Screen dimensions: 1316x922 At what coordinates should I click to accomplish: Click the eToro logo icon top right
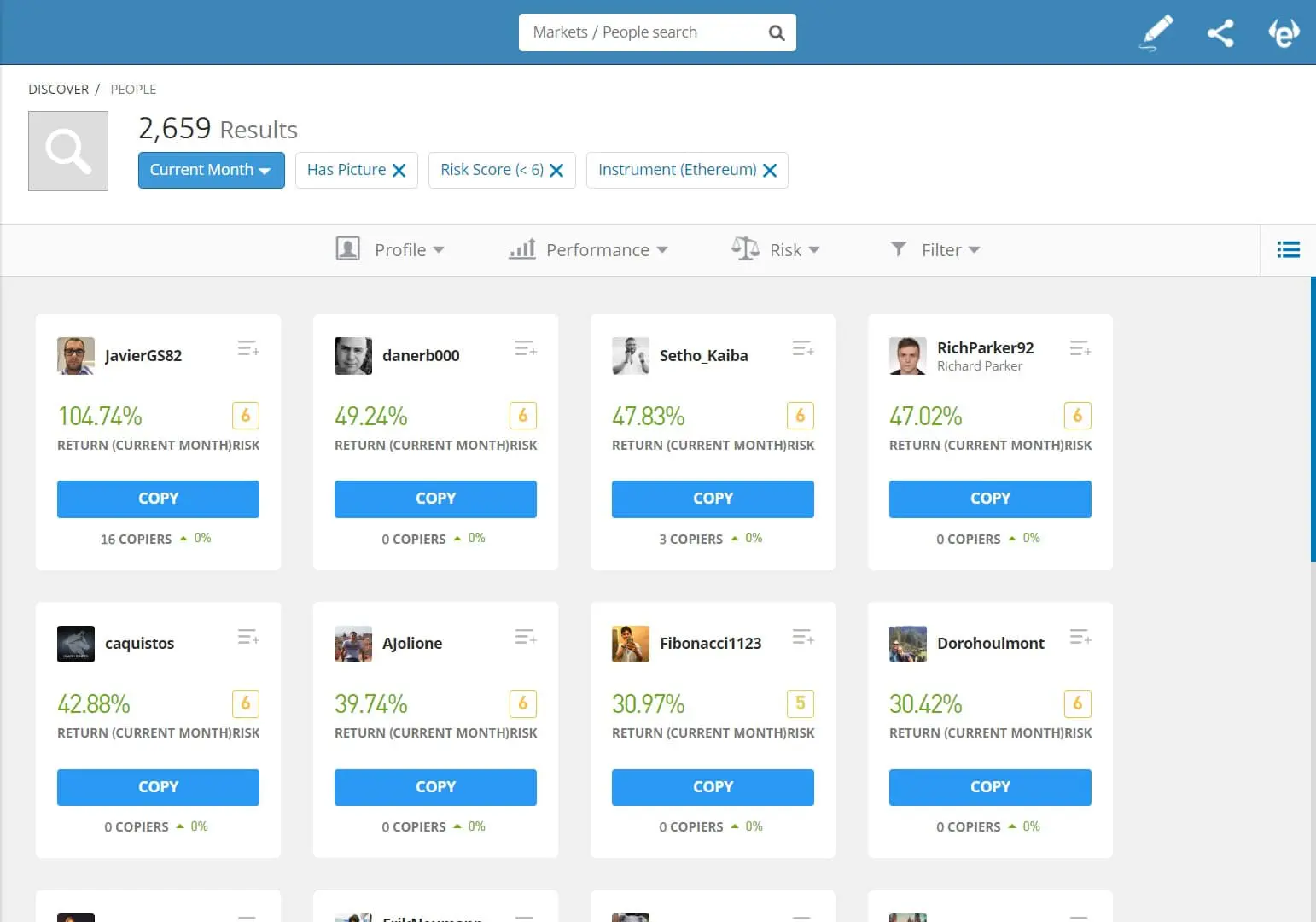tap(1284, 34)
